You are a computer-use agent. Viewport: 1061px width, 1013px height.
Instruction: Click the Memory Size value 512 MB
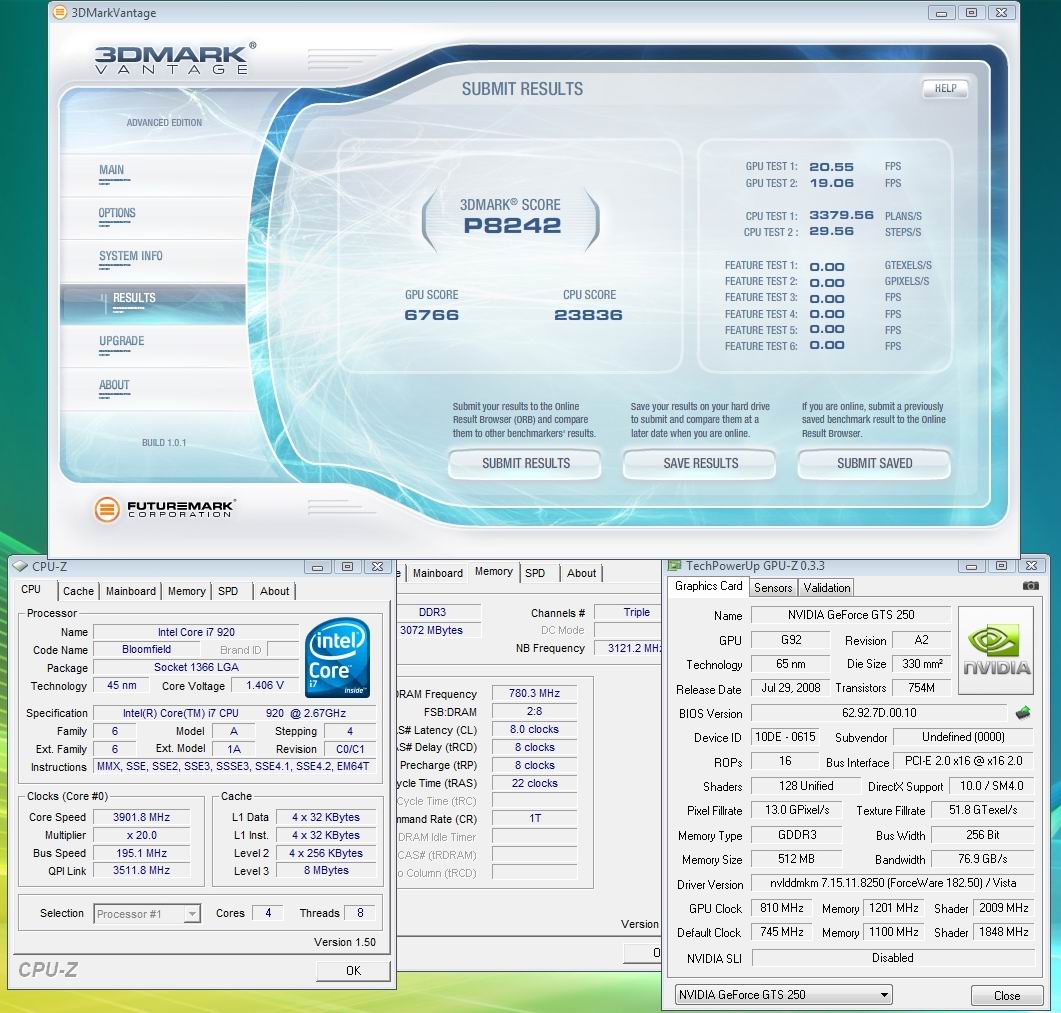796,859
